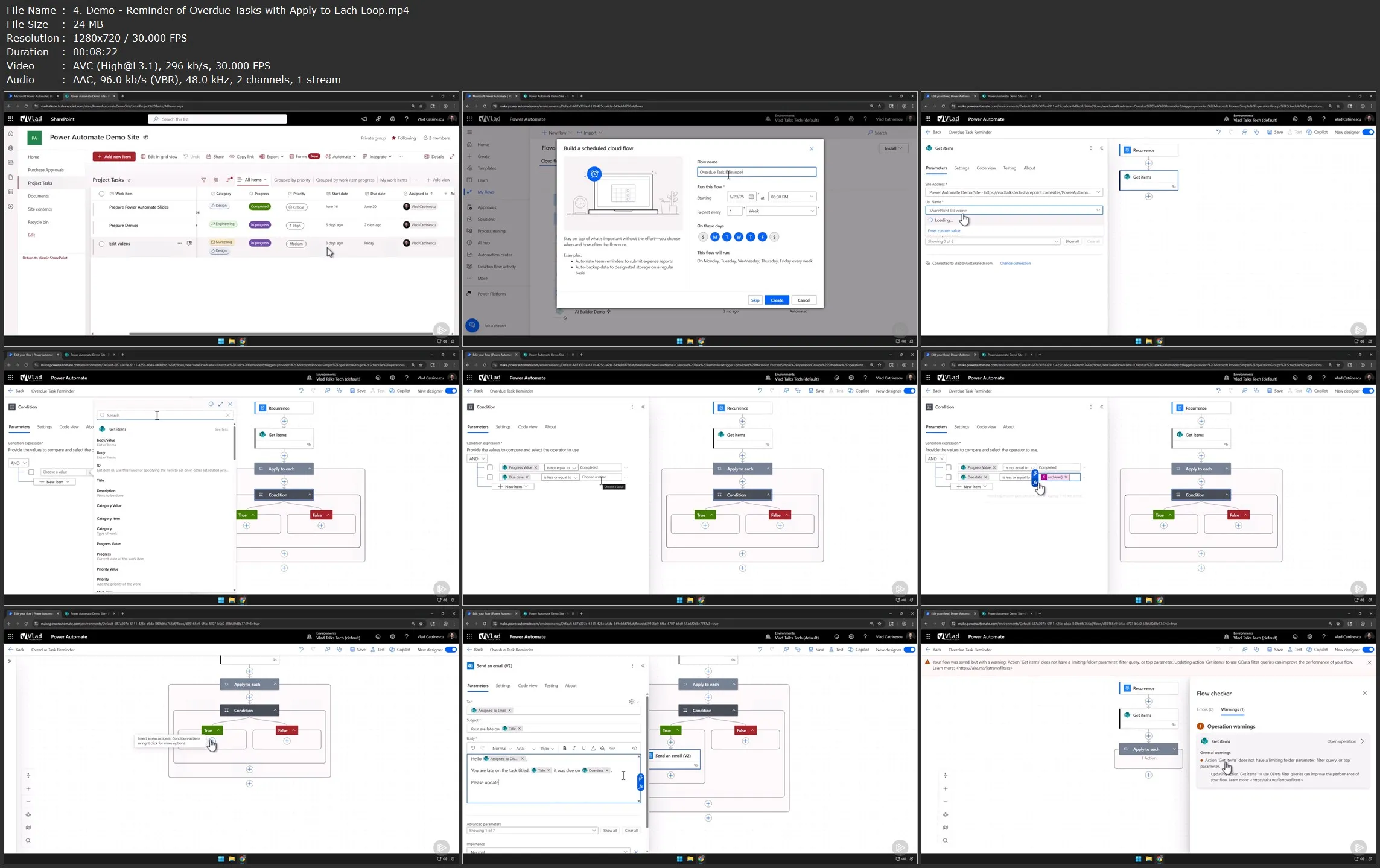Image resolution: width=1380 pixels, height=868 pixels.
Task: Switch to Errors (0) tab in Flow checker
Action: 1205,709
